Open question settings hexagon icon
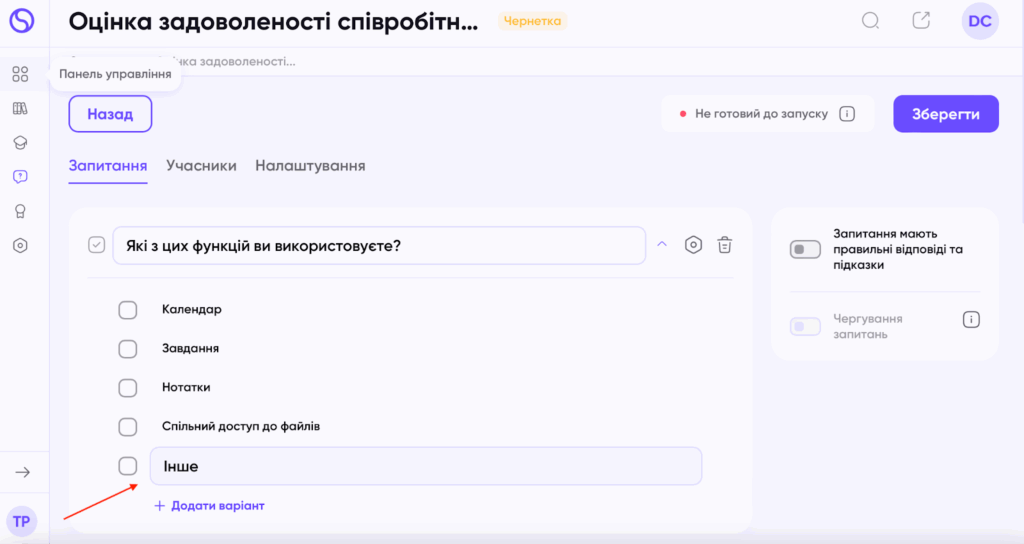Screen dimensions: 1024x544 (693, 245)
